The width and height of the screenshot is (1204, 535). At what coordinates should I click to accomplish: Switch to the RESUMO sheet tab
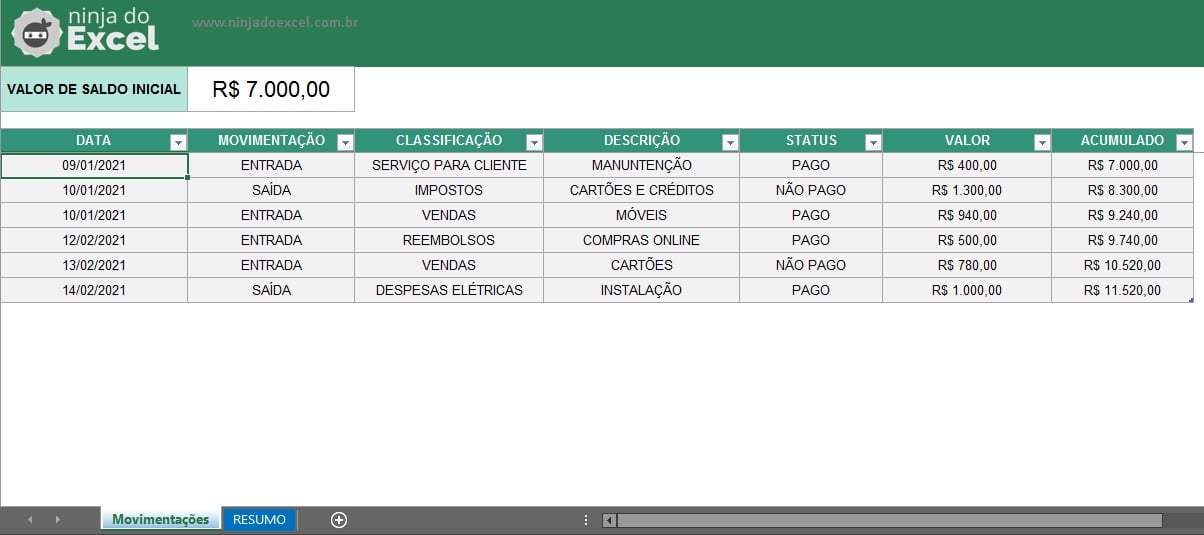click(x=259, y=520)
